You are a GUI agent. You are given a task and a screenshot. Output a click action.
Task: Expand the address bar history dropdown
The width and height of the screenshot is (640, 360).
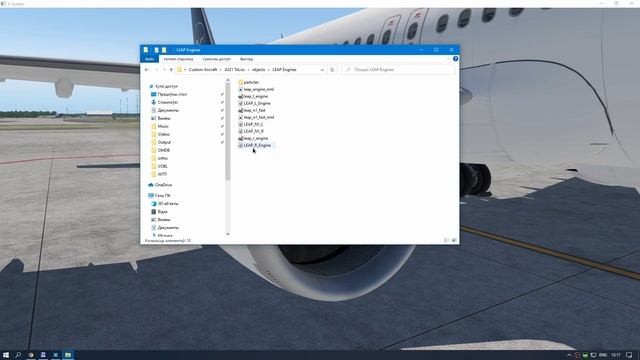[322, 70]
